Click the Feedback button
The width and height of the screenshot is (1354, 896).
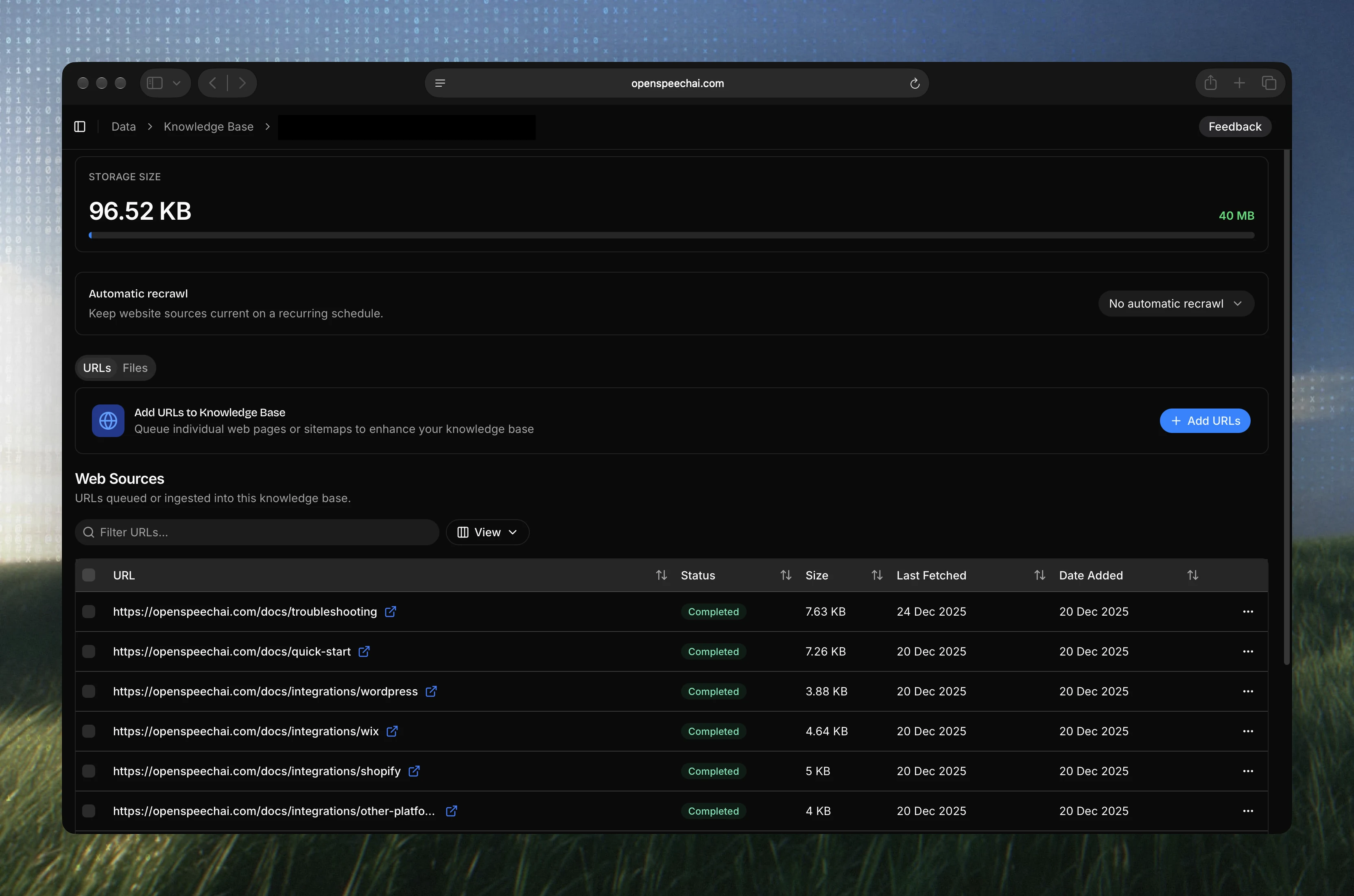[1235, 126]
